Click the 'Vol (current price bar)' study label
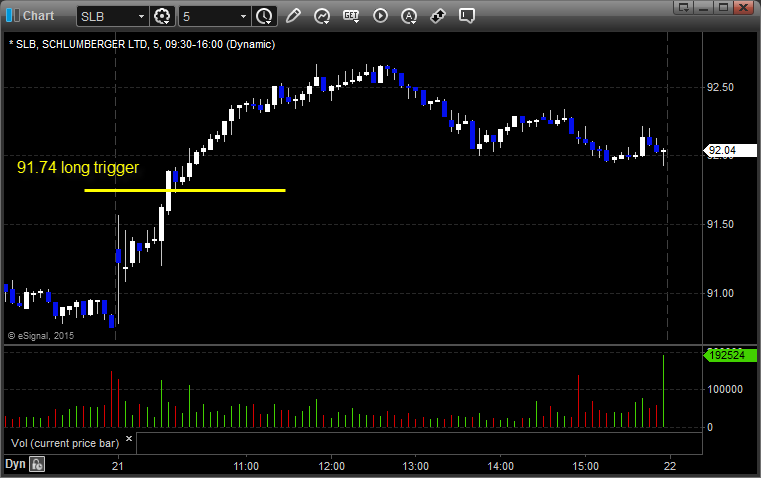The width and height of the screenshot is (761, 478). tap(65, 443)
